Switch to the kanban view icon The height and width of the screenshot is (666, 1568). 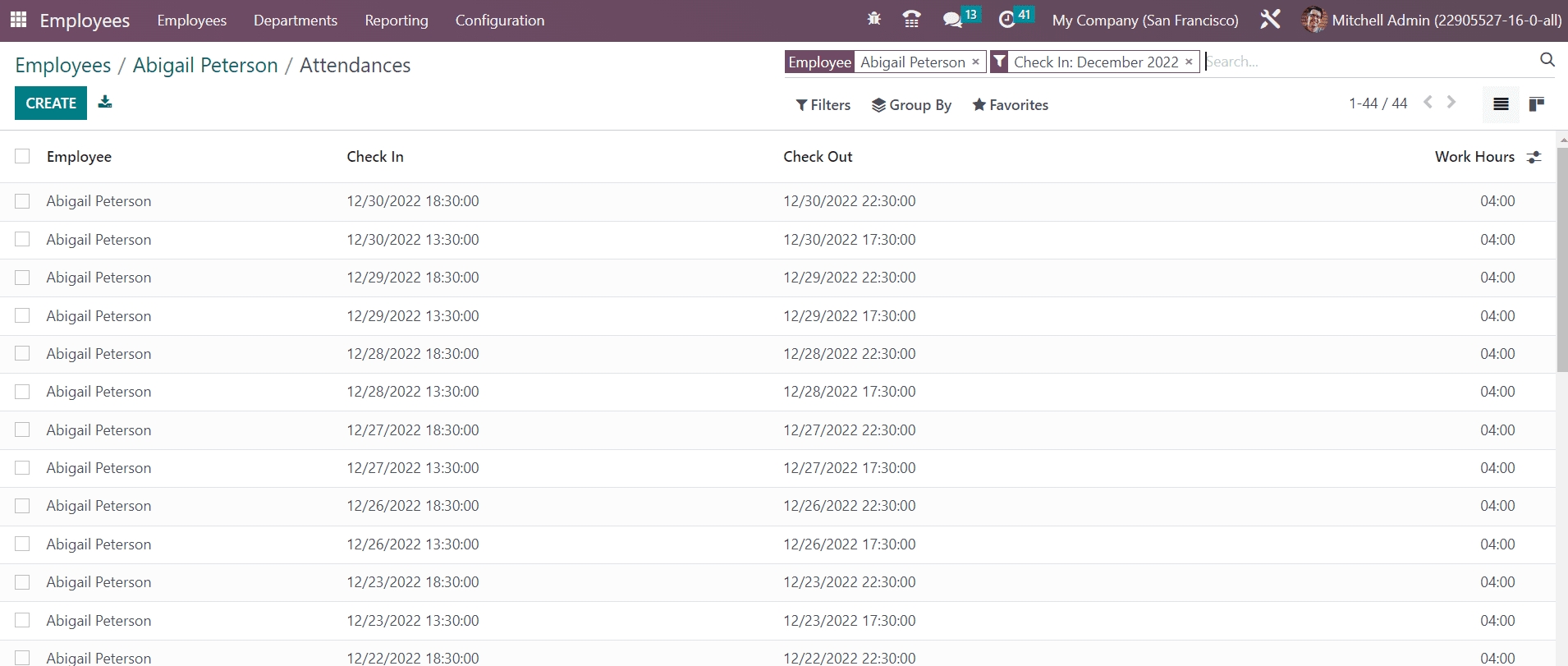[x=1536, y=104]
